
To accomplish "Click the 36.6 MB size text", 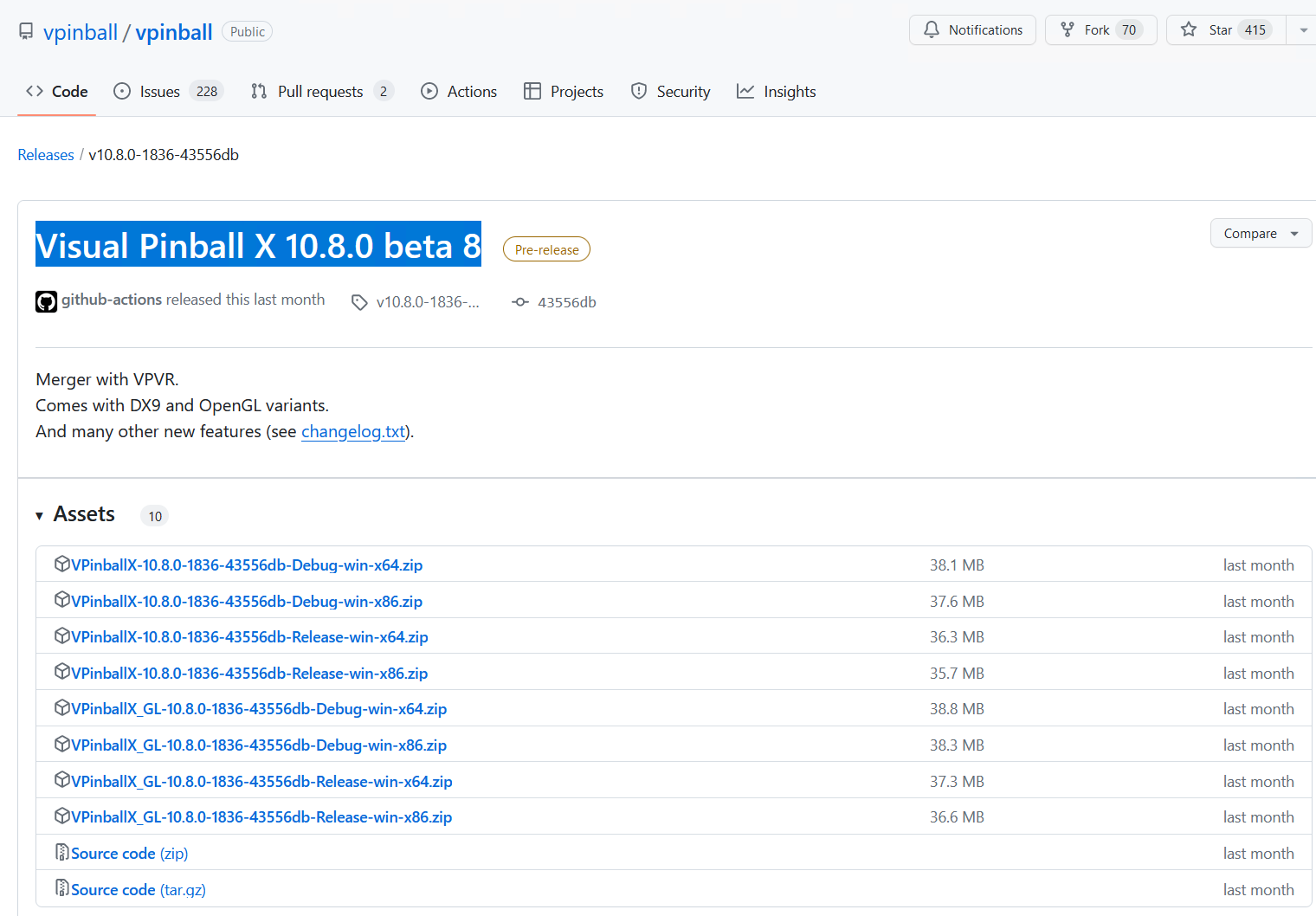I will point(957,817).
